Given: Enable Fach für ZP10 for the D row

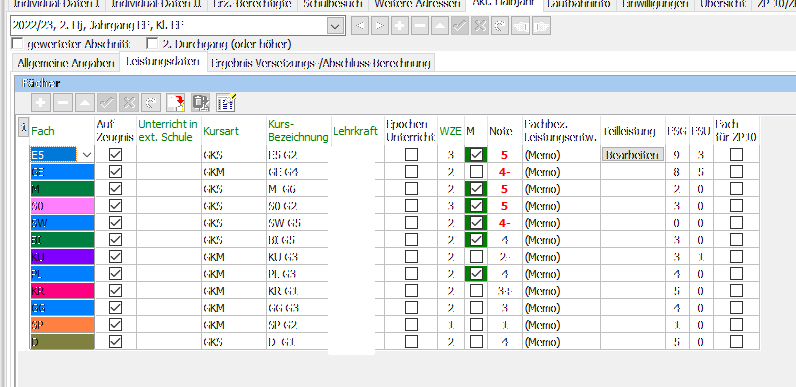Looking at the screenshot, I should pos(736,341).
